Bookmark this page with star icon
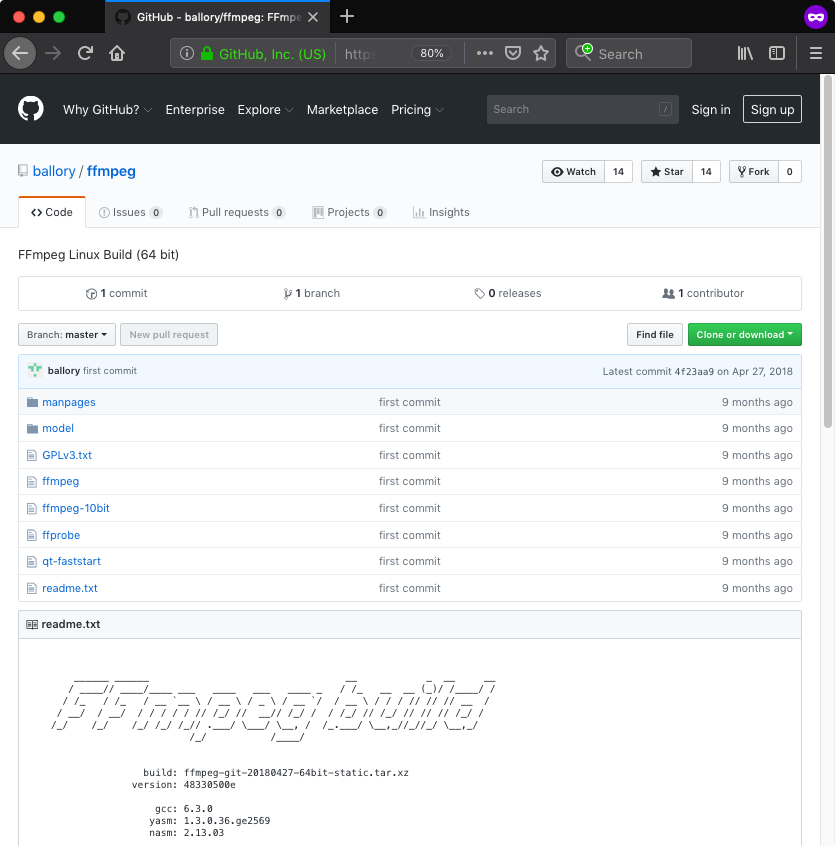This screenshot has width=835, height=846. 540,53
